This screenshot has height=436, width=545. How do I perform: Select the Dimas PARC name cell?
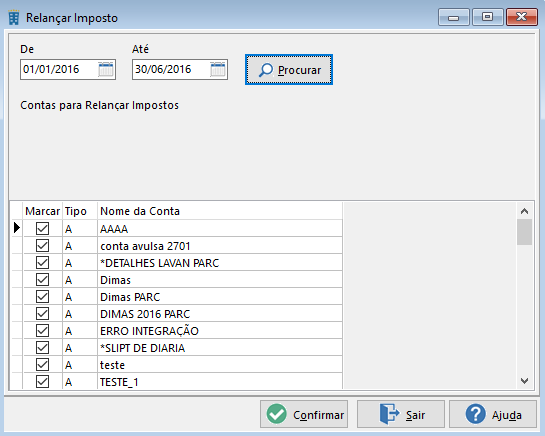click(220, 297)
